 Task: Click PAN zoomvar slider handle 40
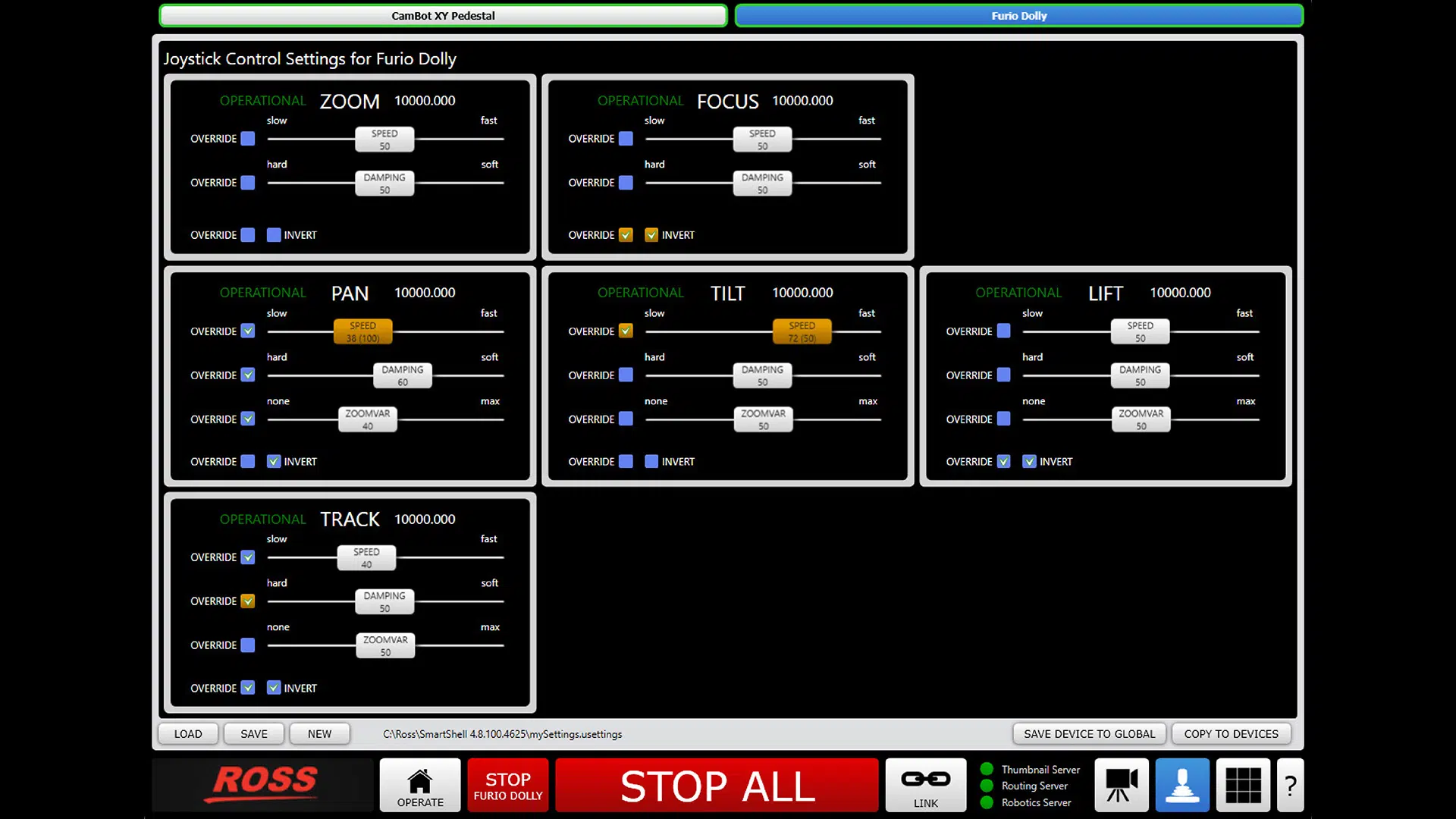[x=368, y=420]
